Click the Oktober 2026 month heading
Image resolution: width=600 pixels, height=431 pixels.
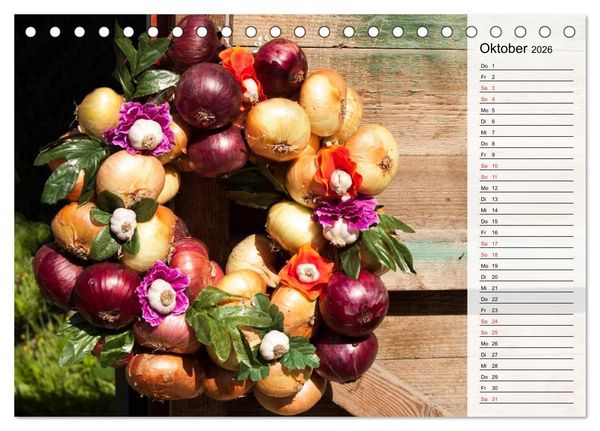(516, 49)
